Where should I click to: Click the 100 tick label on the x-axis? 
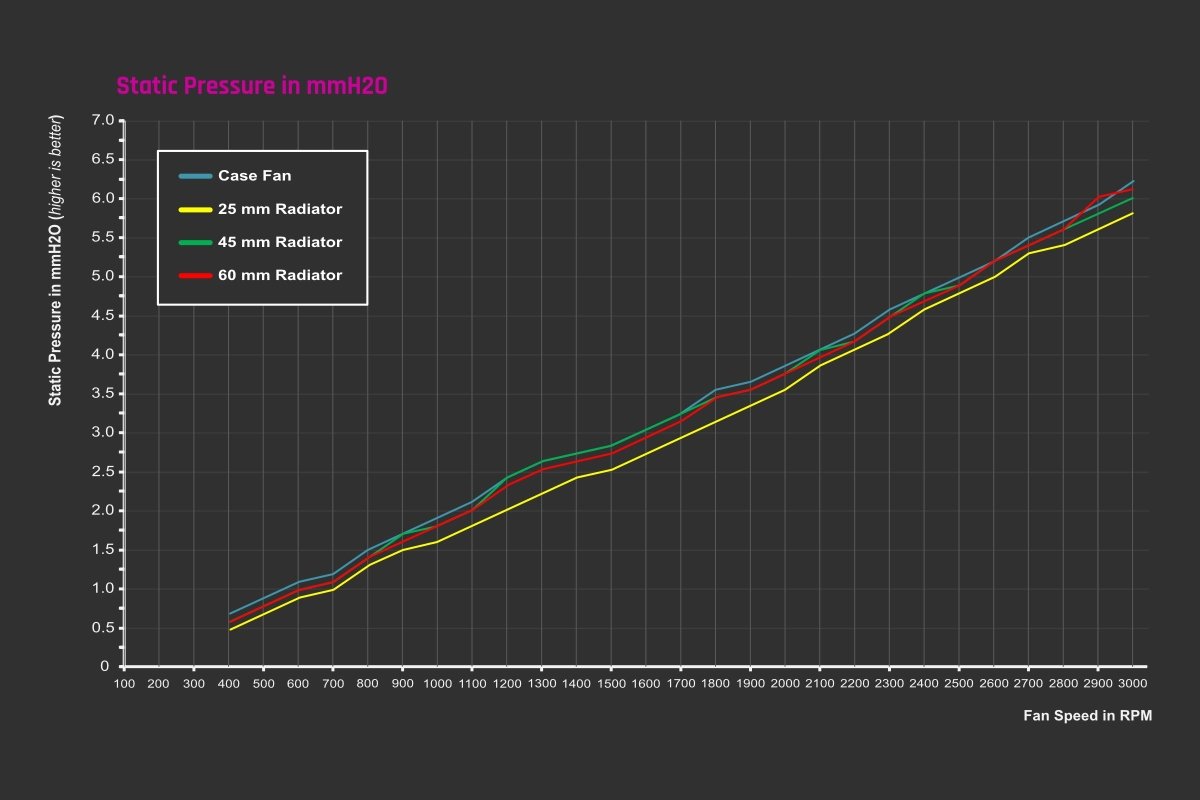(124, 683)
